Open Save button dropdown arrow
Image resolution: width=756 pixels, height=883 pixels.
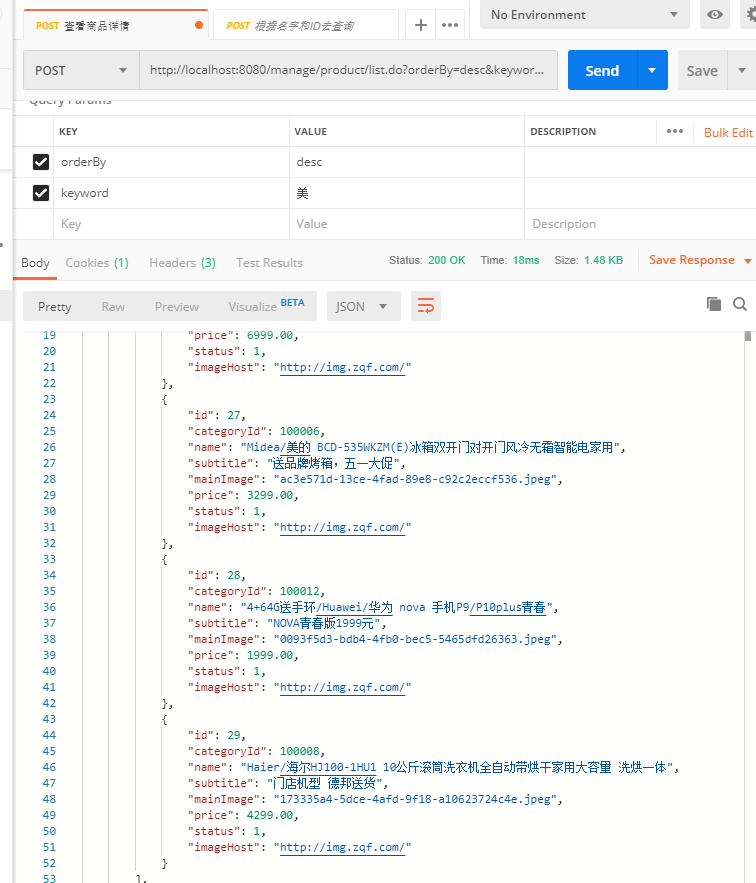[x=742, y=70]
